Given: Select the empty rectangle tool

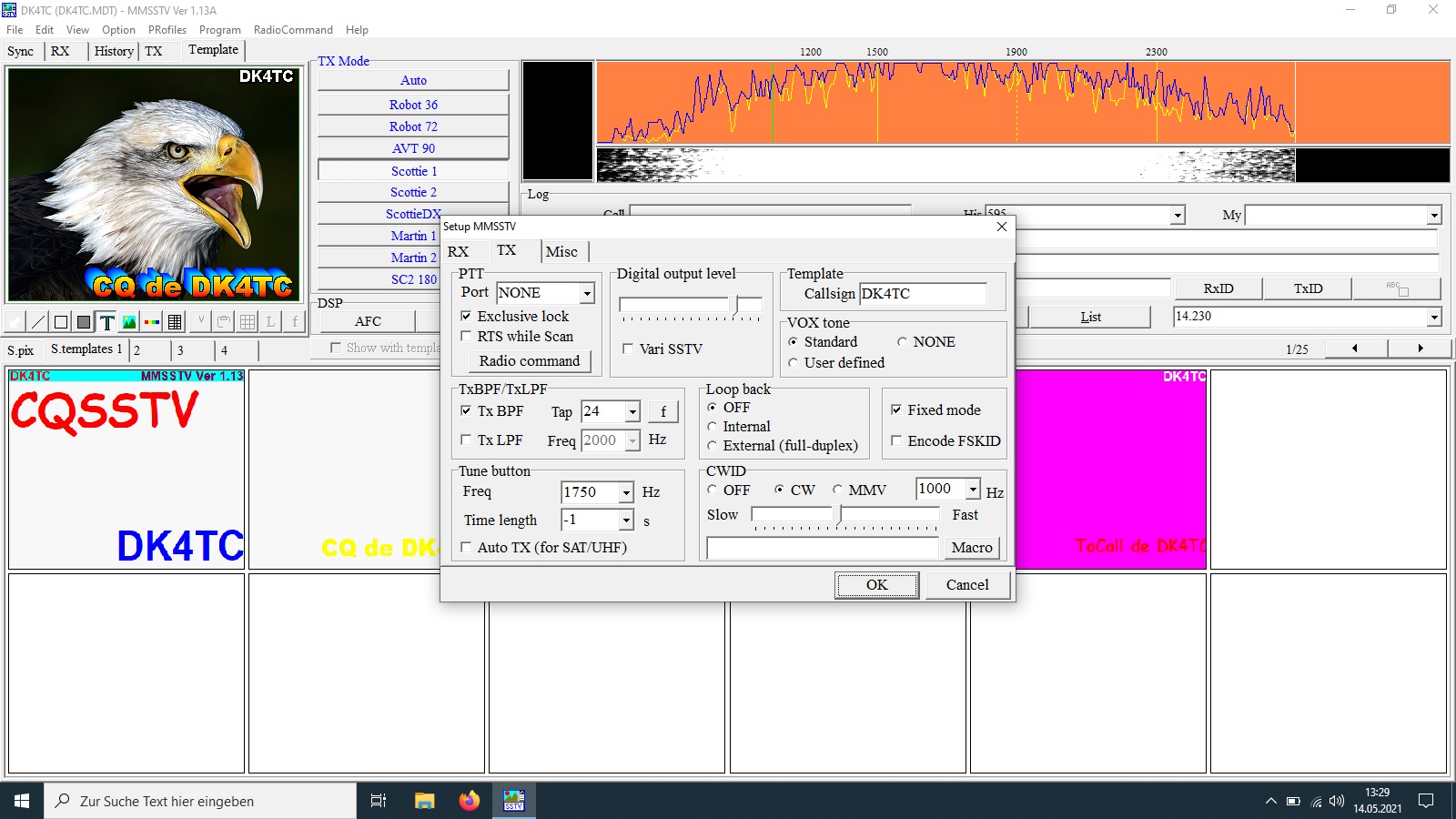Looking at the screenshot, I should [x=61, y=321].
